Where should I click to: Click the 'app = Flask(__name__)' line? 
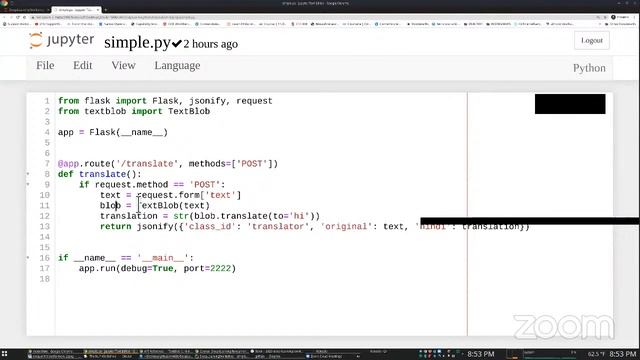113,132
